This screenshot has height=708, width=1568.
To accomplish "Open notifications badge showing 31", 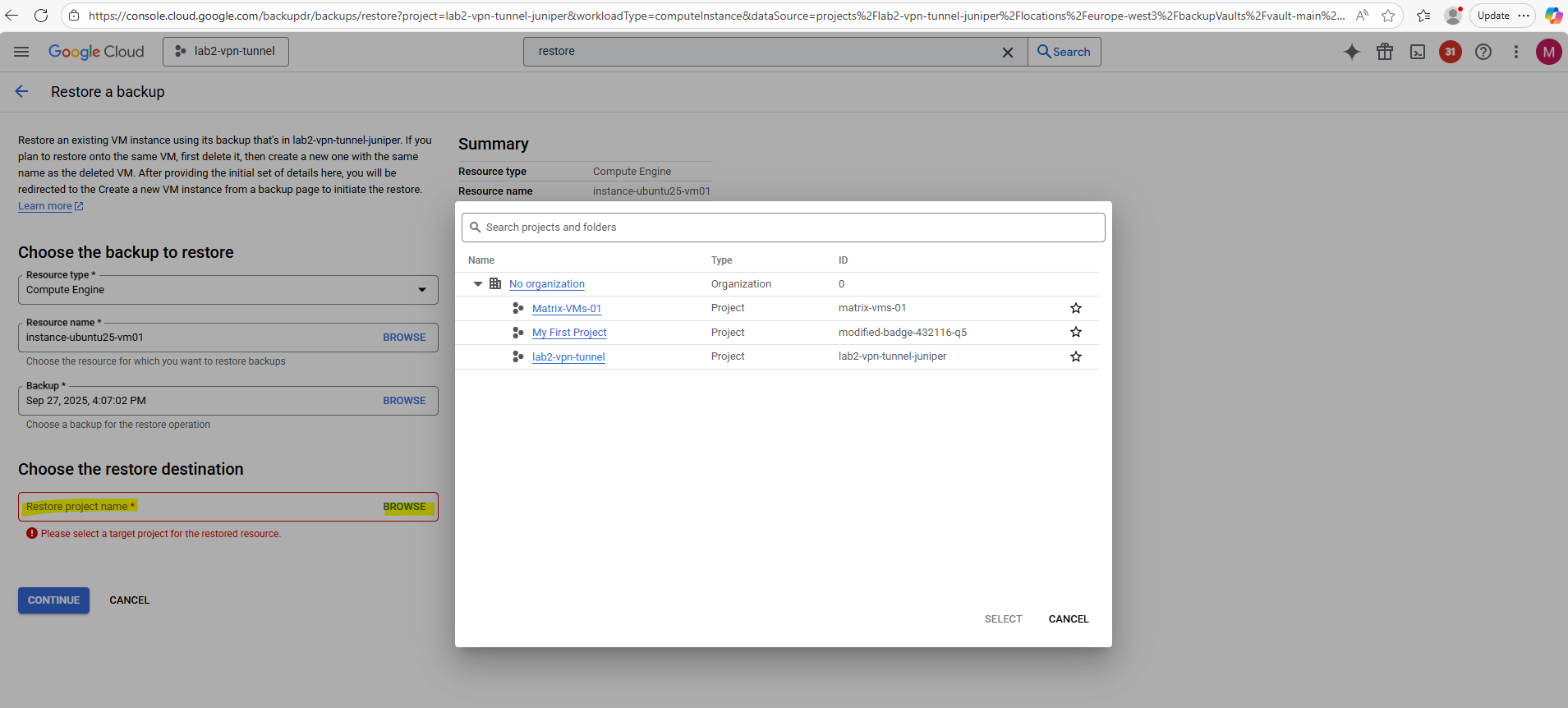I will [x=1451, y=52].
